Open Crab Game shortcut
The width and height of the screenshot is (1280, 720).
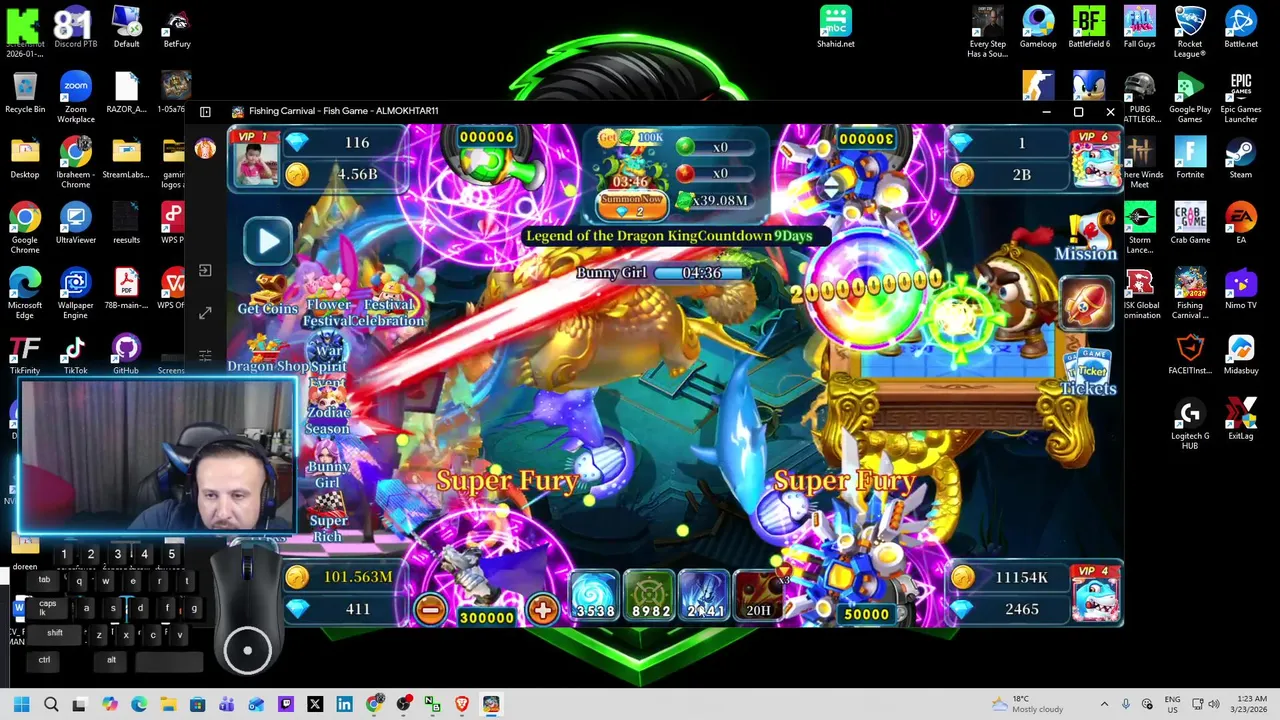click(1190, 223)
